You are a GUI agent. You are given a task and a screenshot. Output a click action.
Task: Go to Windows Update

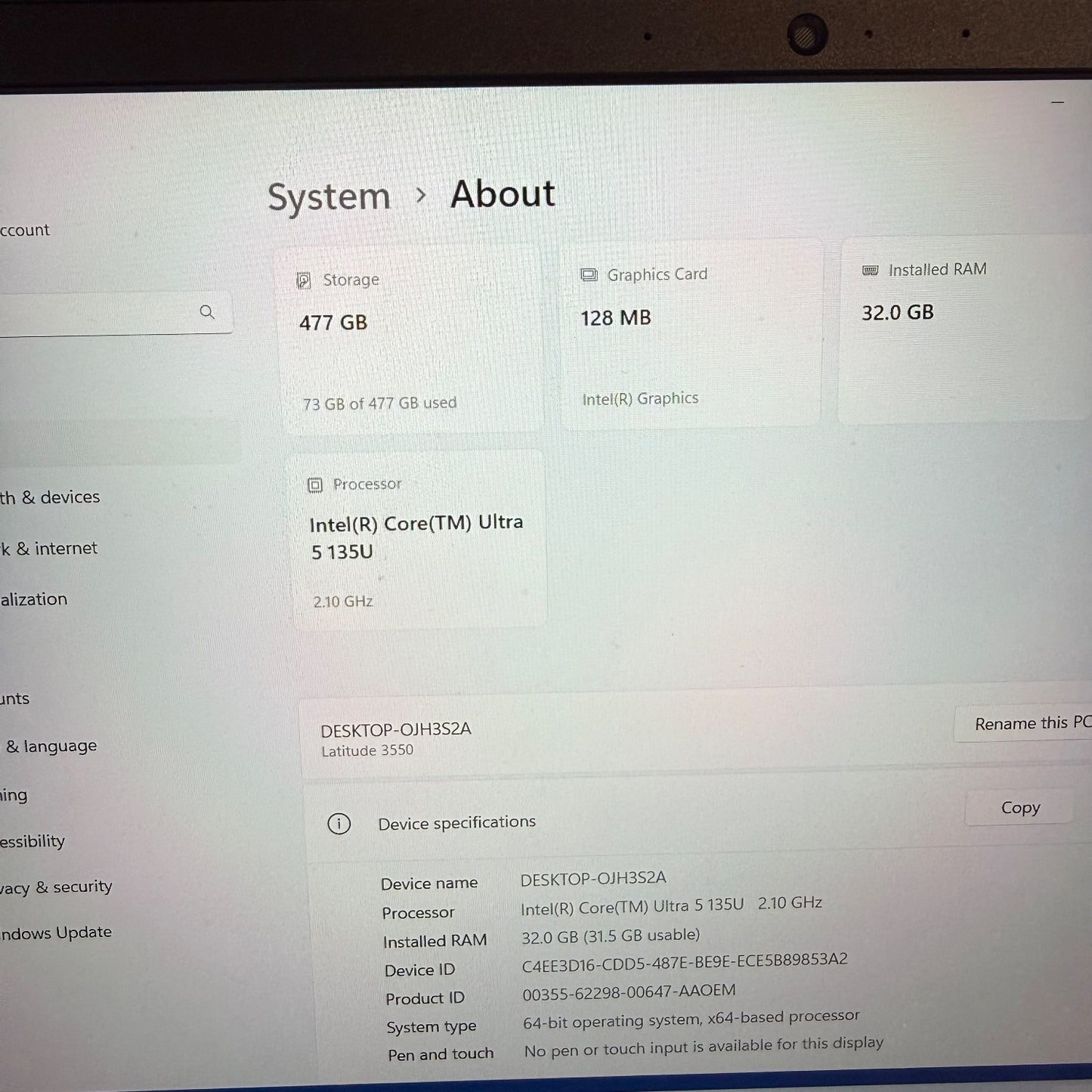pos(56,933)
